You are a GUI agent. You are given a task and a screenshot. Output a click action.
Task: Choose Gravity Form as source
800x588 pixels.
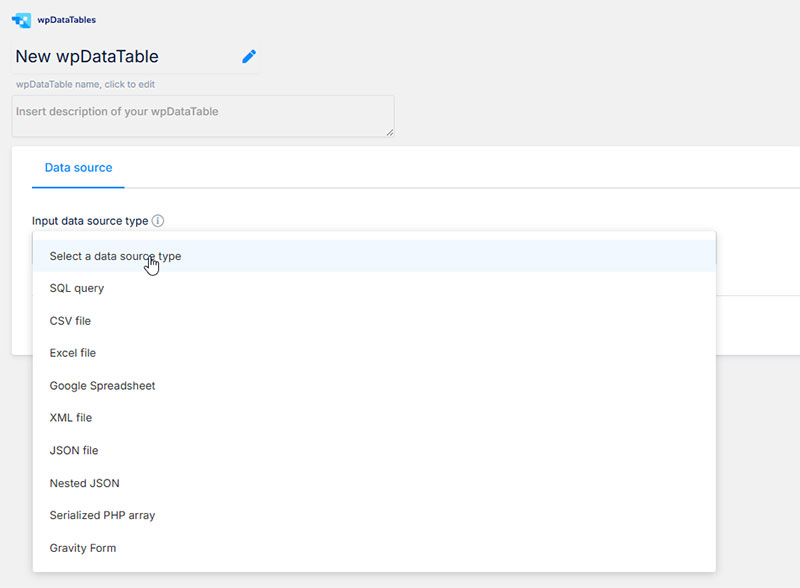pos(374,548)
